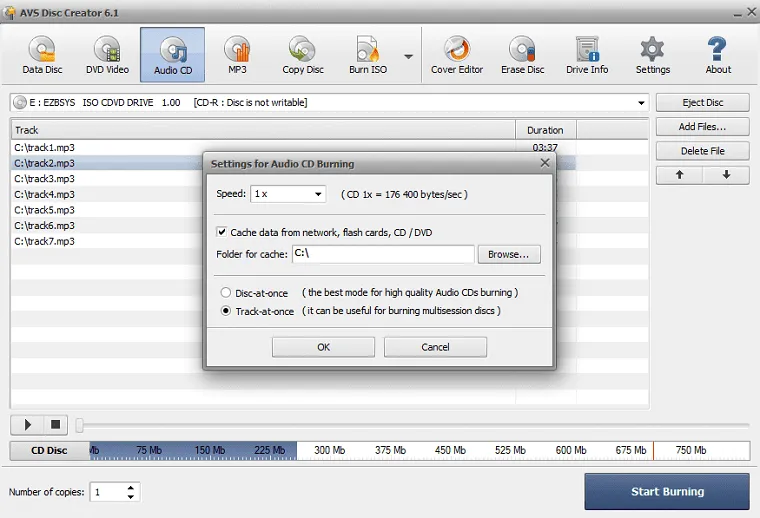Expand the drive selection dropdown
Image resolution: width=760 pixels, height=518 pixels.
coord(641,103)
